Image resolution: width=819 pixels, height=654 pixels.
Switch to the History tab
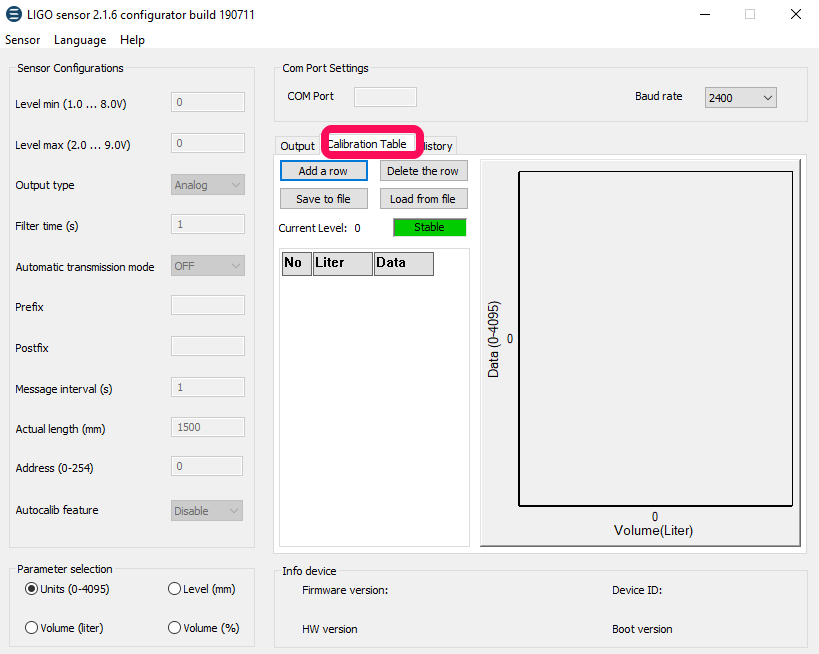pyautogui.click(x=439, y=146)
